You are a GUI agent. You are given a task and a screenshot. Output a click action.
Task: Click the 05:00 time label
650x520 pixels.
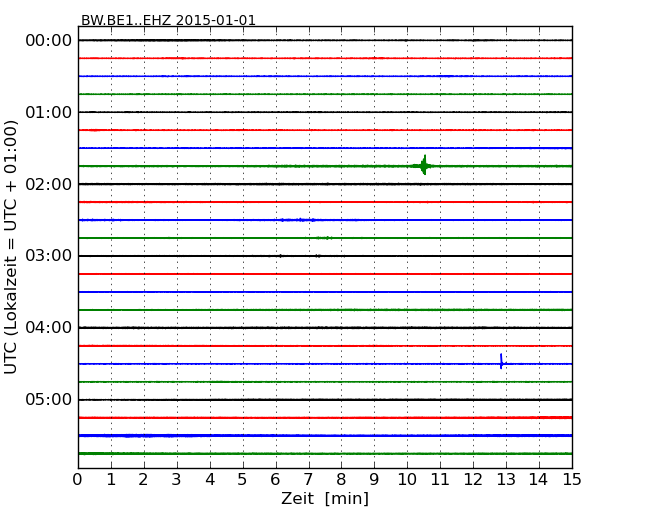pyautogui.click(x=49, y=399)
